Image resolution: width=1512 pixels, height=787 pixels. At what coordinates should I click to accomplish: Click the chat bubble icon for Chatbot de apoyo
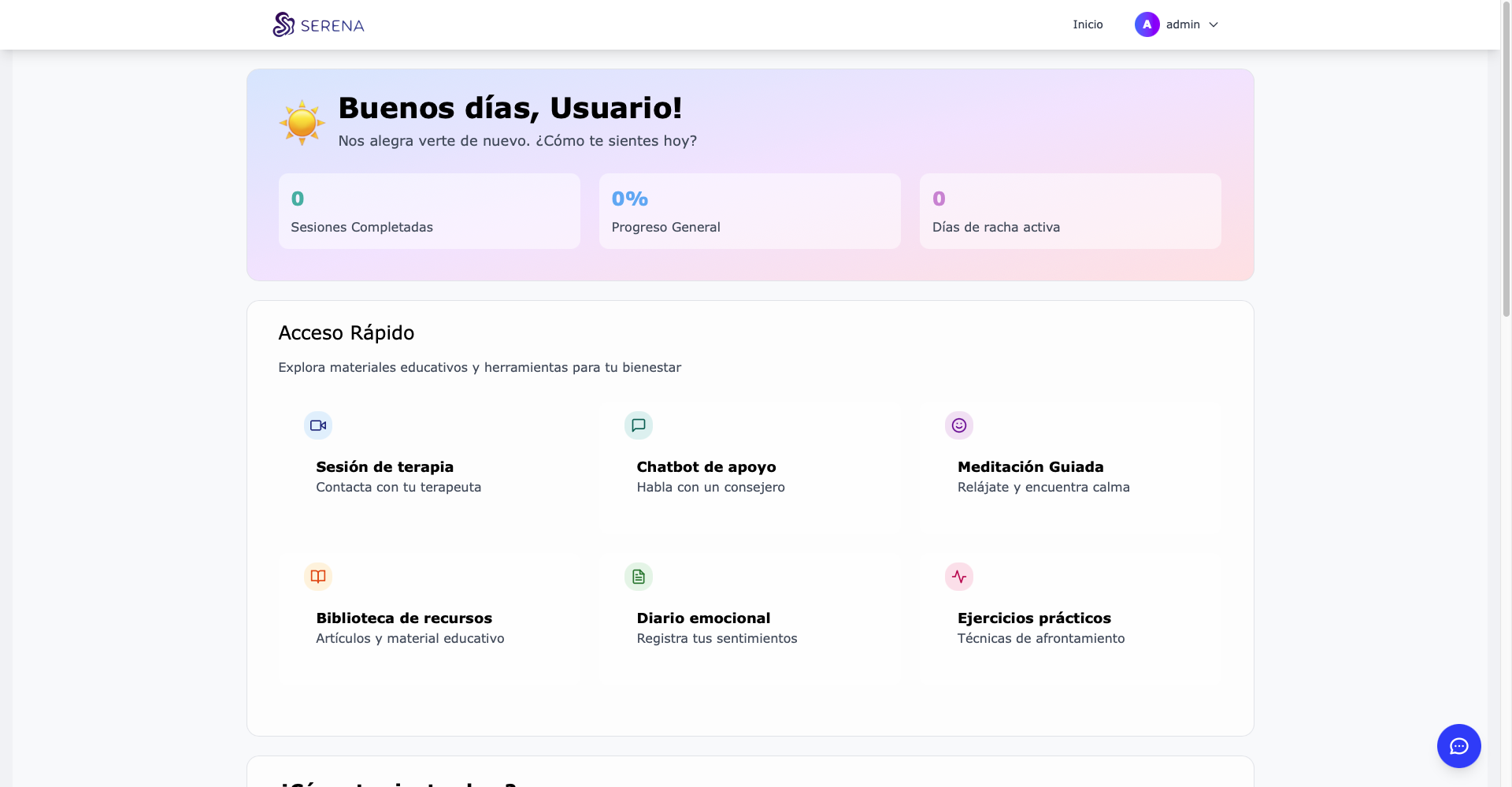point(639,425)
